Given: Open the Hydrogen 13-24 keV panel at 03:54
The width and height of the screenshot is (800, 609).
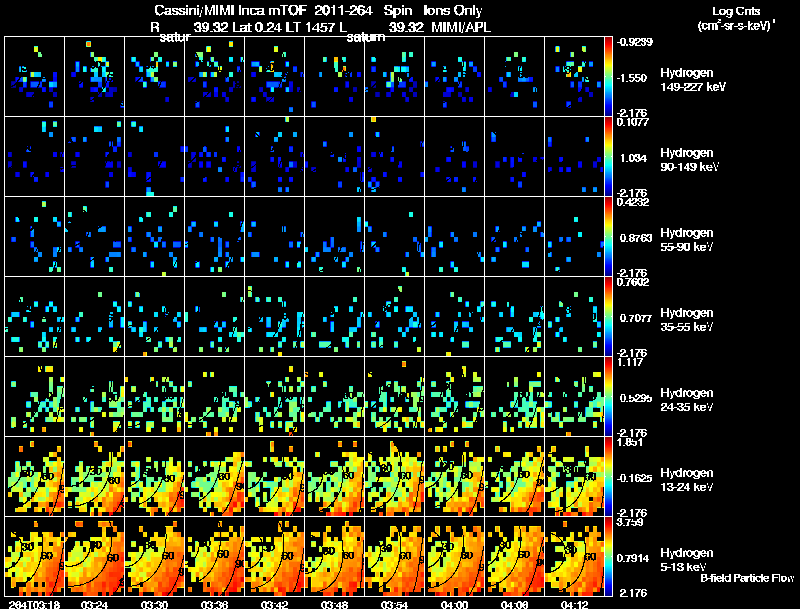Looking at the screenshot, I should click(x=394, y=477).
